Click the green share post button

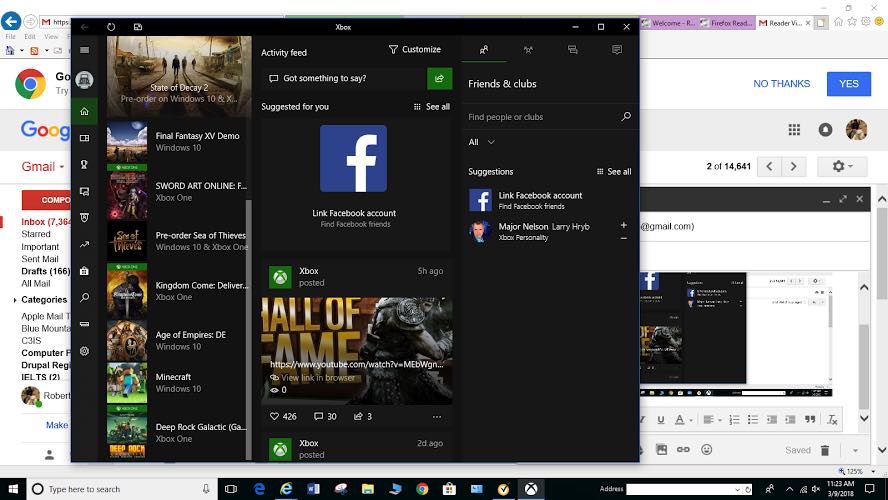coord(439,79)
